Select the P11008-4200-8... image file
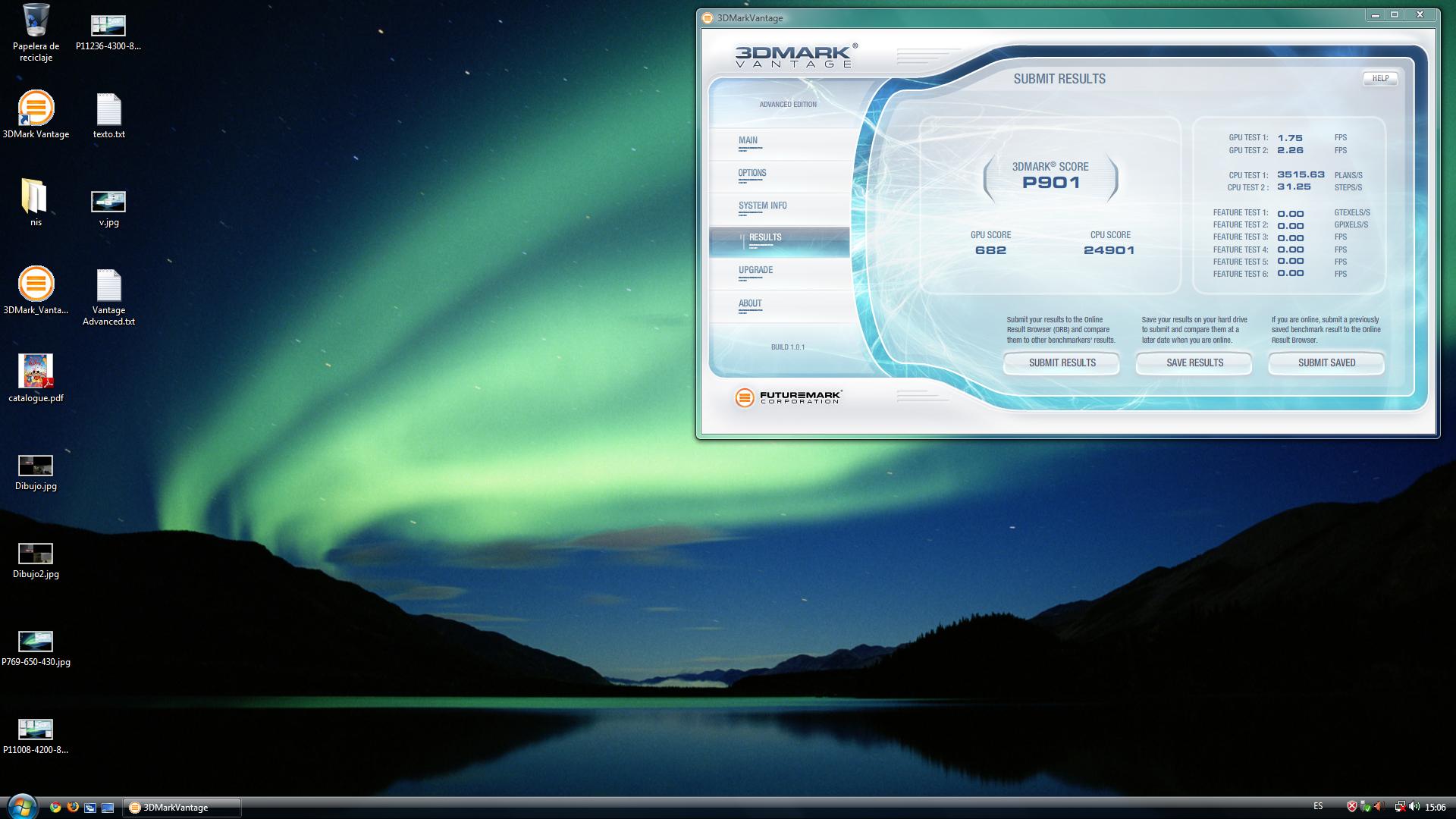The image size is (1456, 819). click(x=36, y=737)
